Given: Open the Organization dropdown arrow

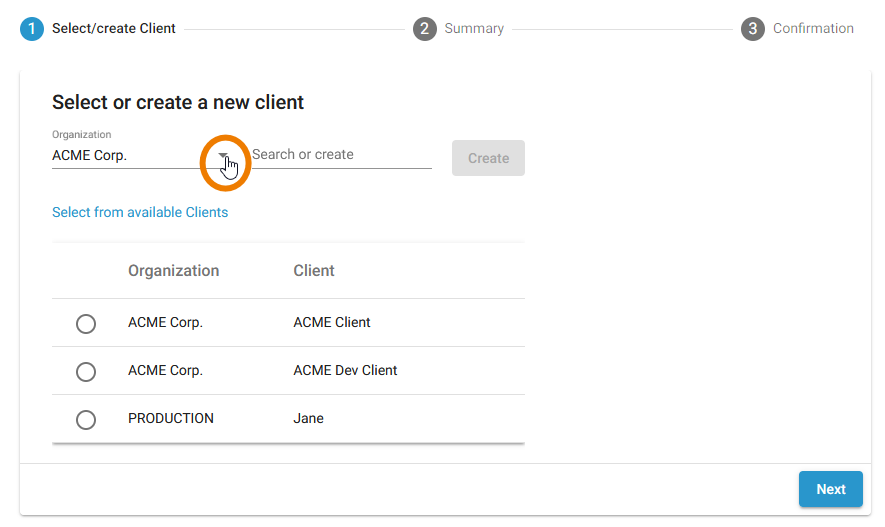Looking at the screenshot, I should 224,156.
